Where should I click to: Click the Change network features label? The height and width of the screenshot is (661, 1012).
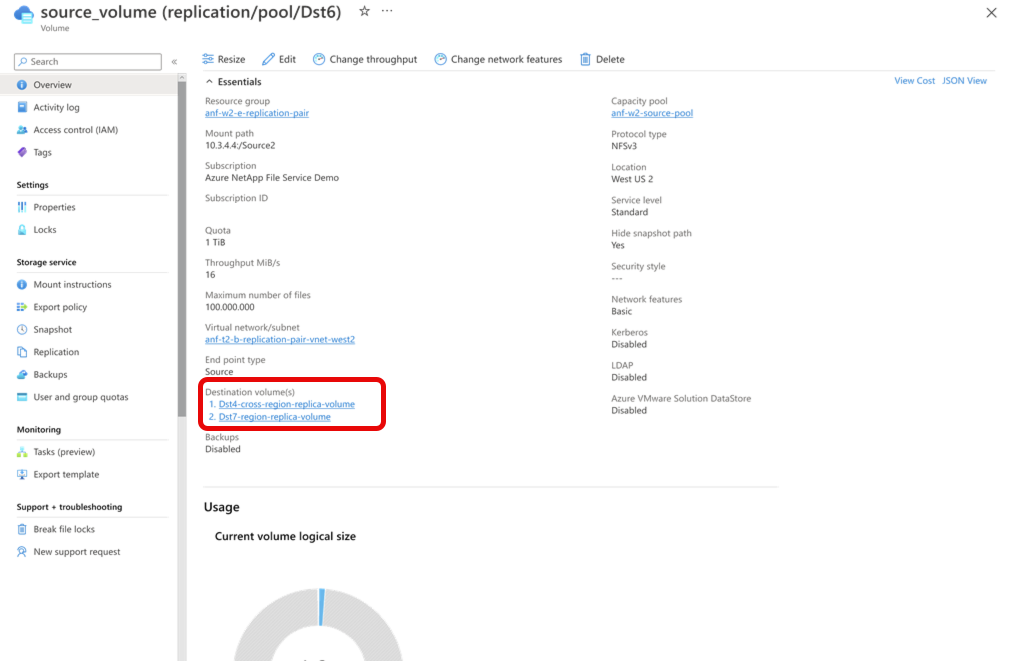[506, 59]
